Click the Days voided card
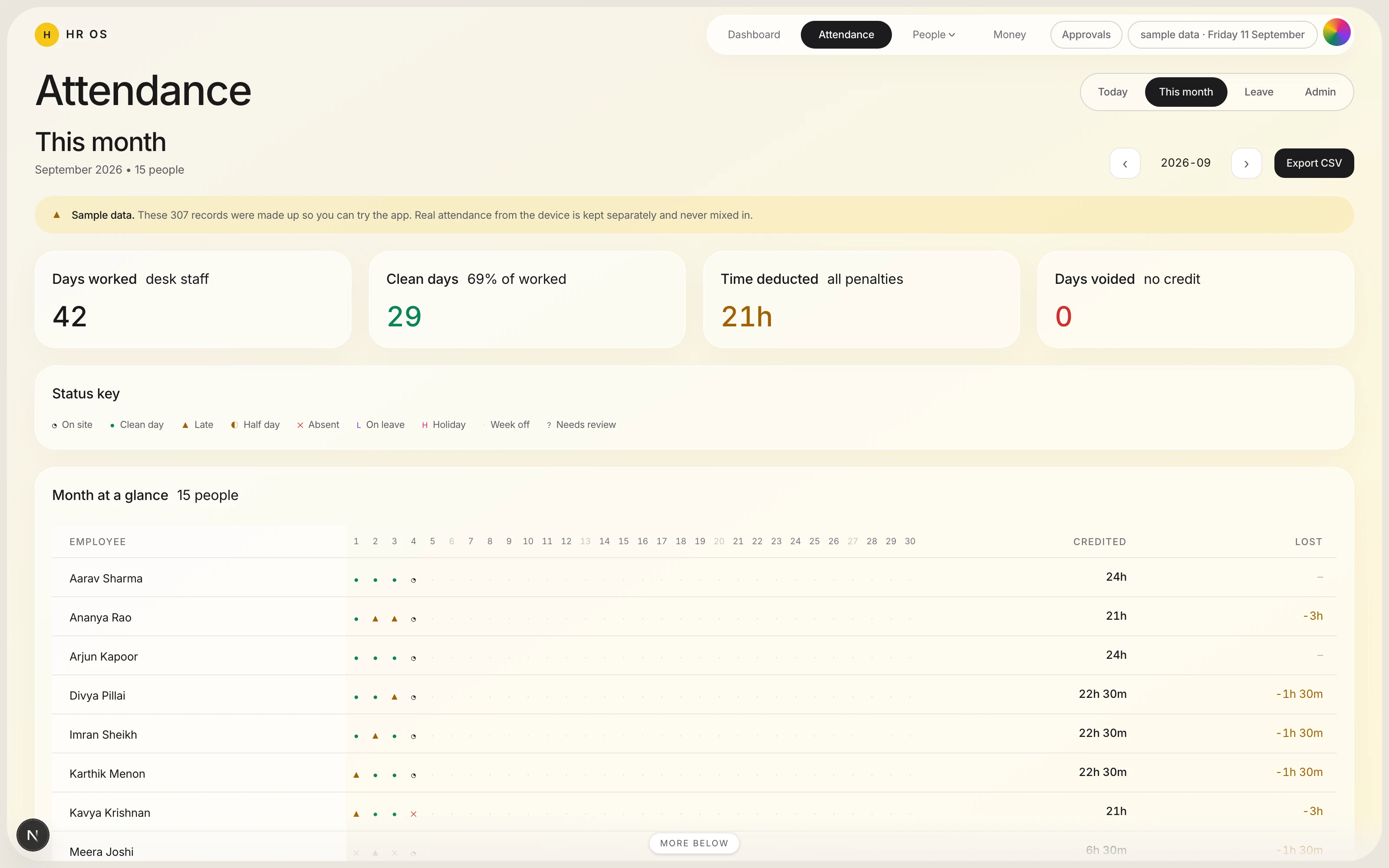 click(1195, 299)
